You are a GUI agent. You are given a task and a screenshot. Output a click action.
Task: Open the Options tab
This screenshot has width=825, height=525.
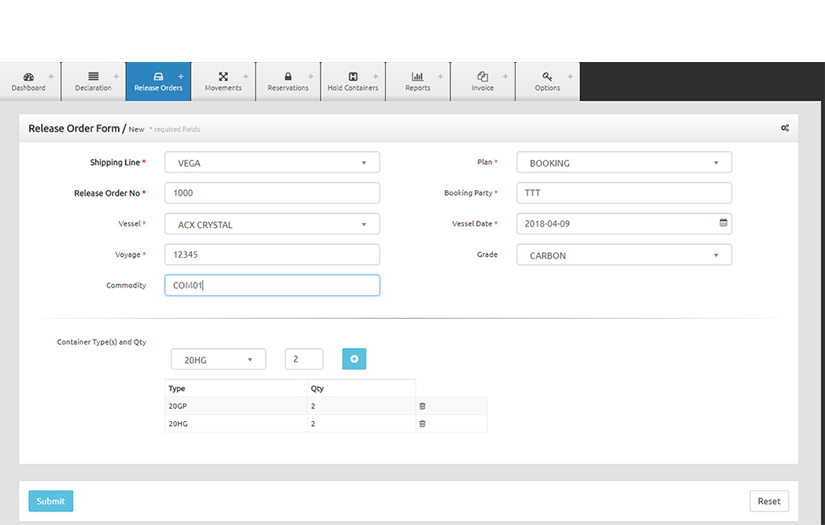coord(547,82)
